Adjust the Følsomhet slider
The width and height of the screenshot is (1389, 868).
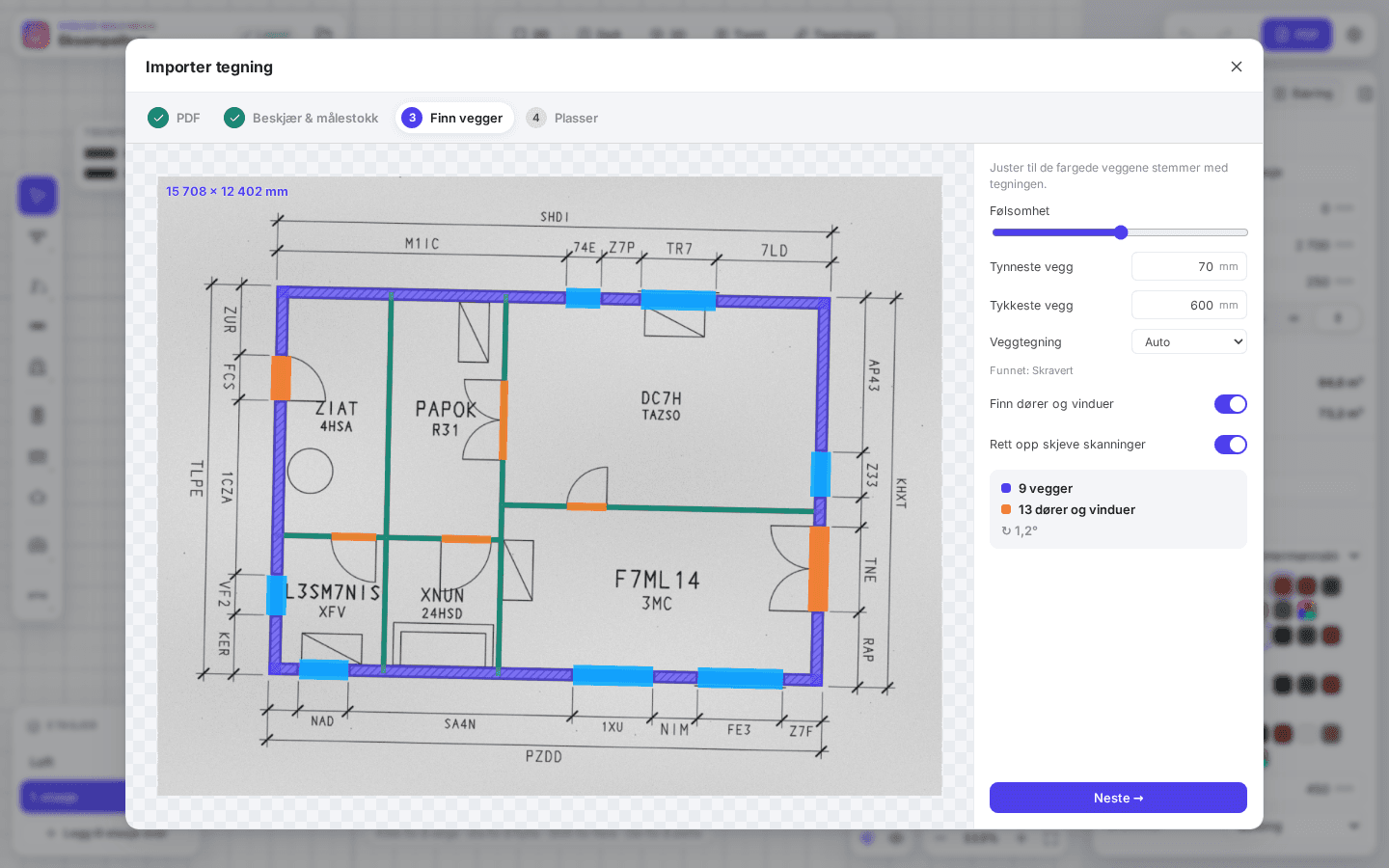[1120, 232]
